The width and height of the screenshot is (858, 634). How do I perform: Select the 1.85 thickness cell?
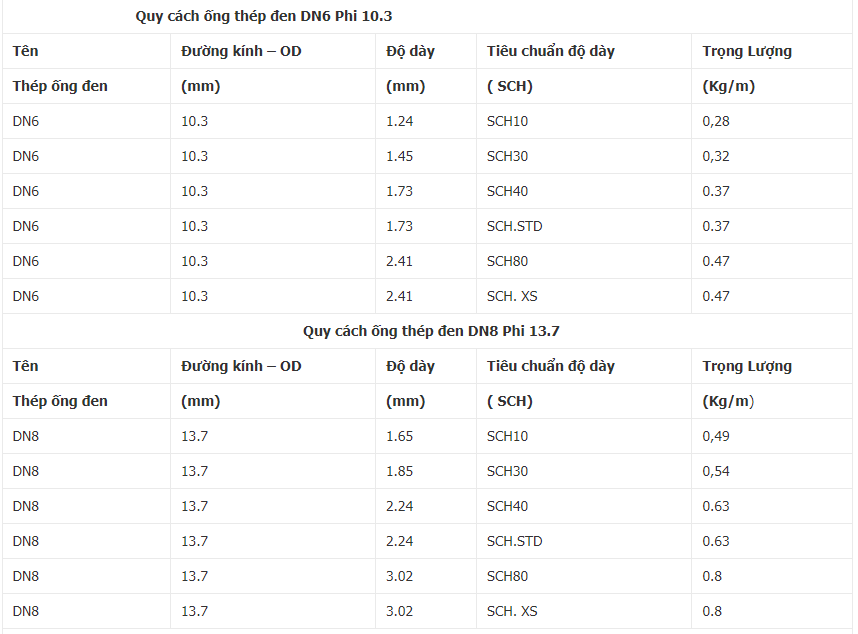(399, 471)
